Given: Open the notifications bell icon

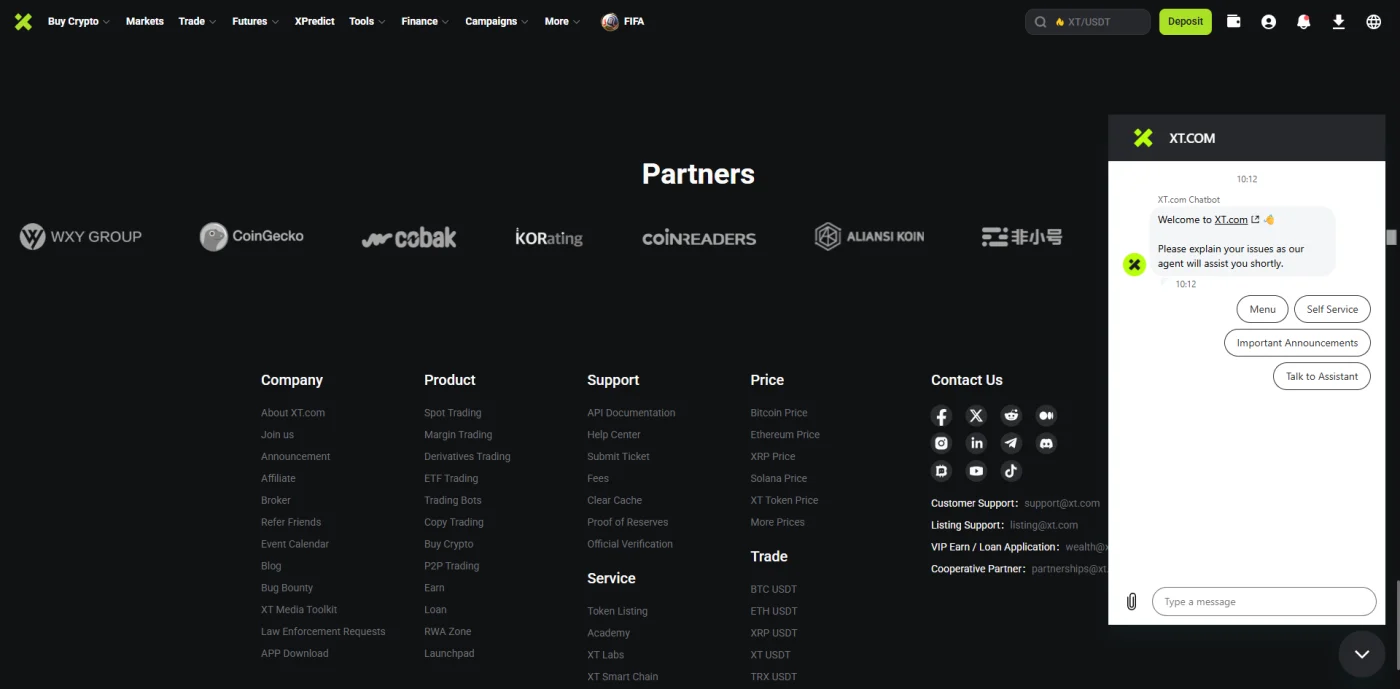Looking at the screenshot, I should 1303,21.
